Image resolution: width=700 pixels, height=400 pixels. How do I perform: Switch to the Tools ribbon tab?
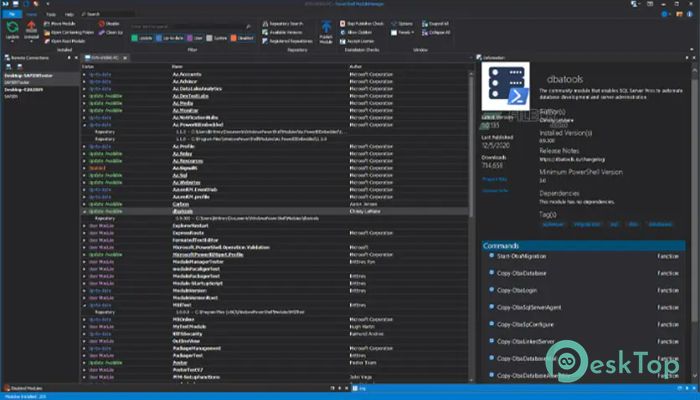click(51, 14)
